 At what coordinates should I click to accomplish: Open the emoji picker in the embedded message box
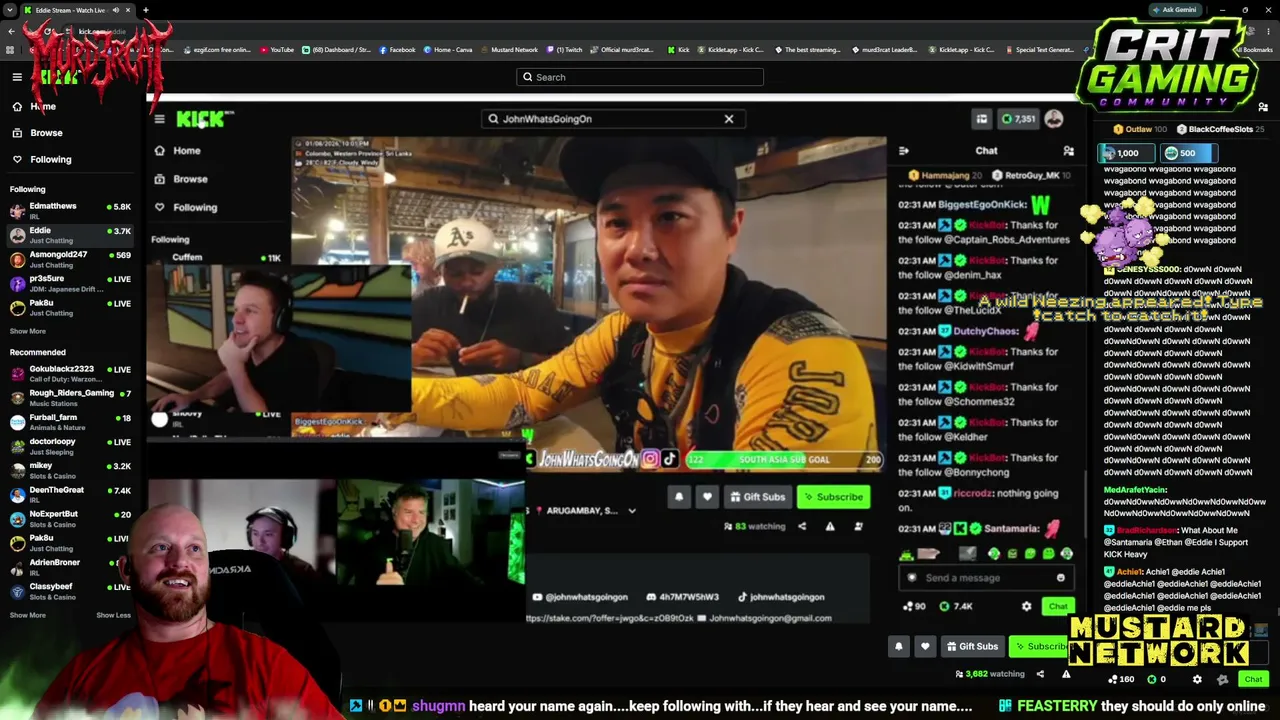coord(1061,578)
